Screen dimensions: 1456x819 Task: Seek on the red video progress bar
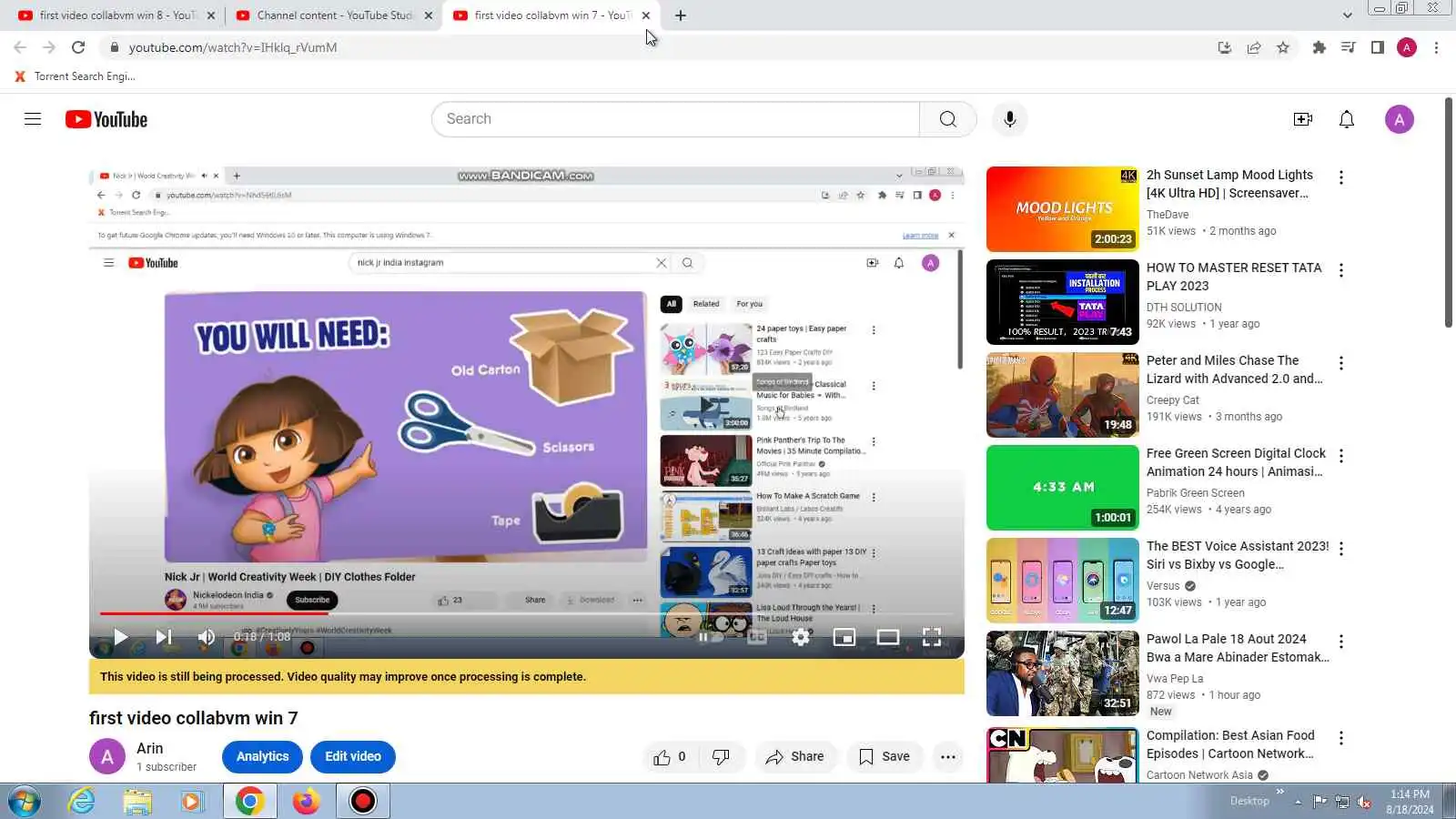pyautogui.click(x=527, y=613)
